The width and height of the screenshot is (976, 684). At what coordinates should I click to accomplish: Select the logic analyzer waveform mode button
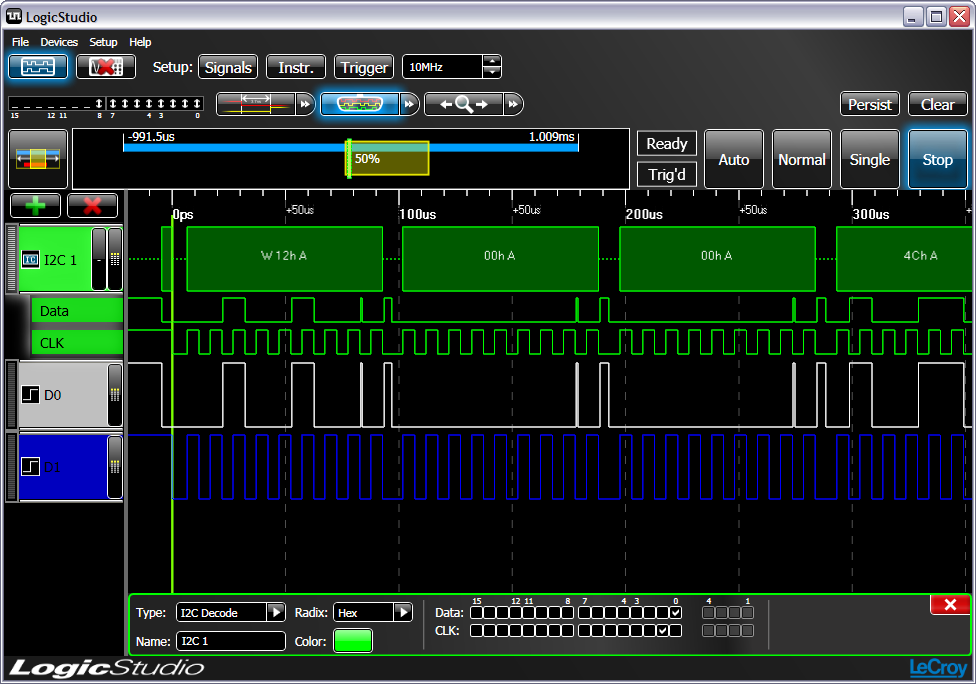coord(38,67)
